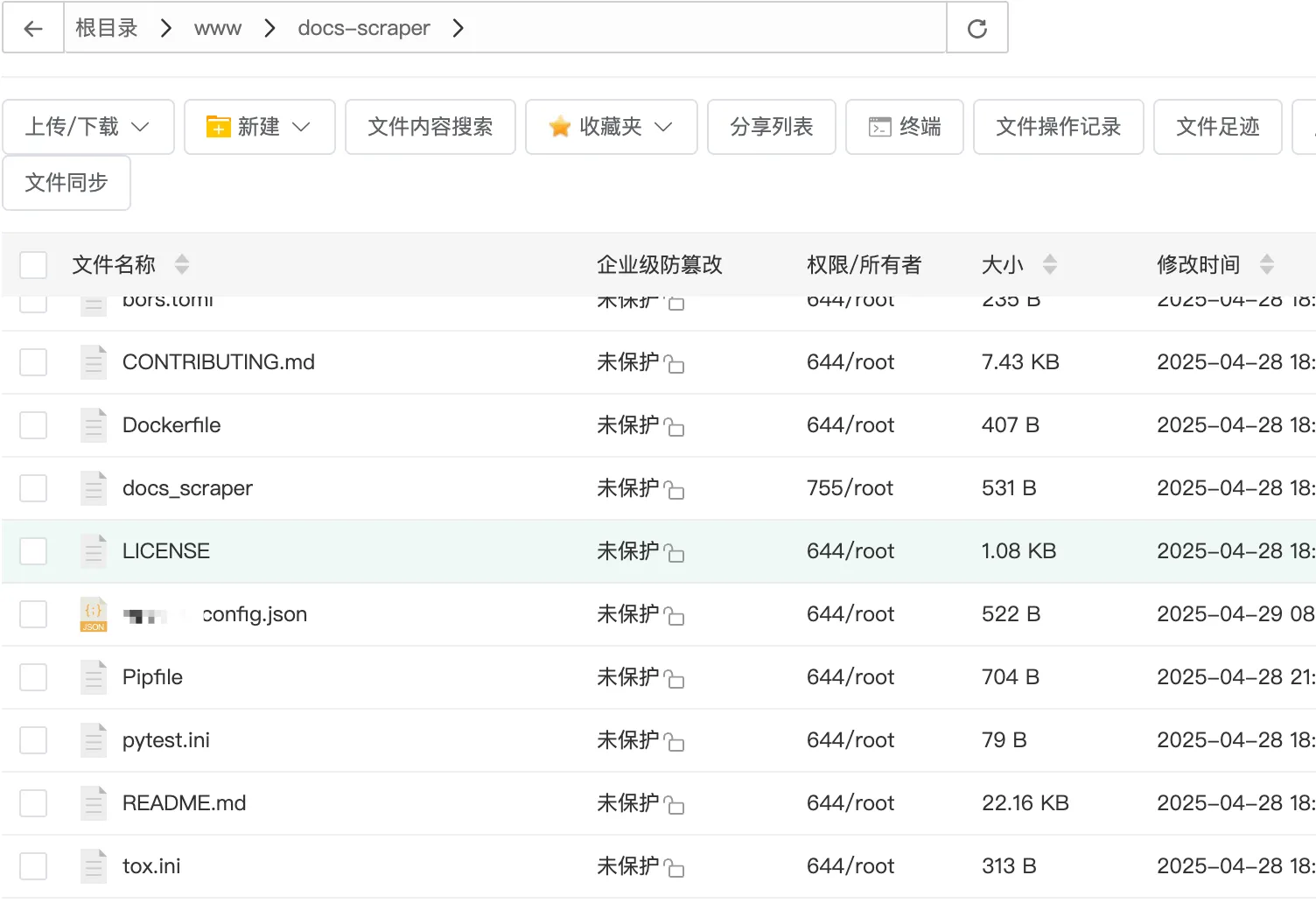Click the Pipfile file icon
The height and width of the screenshot is (903, 1316).
coord(94,677)
